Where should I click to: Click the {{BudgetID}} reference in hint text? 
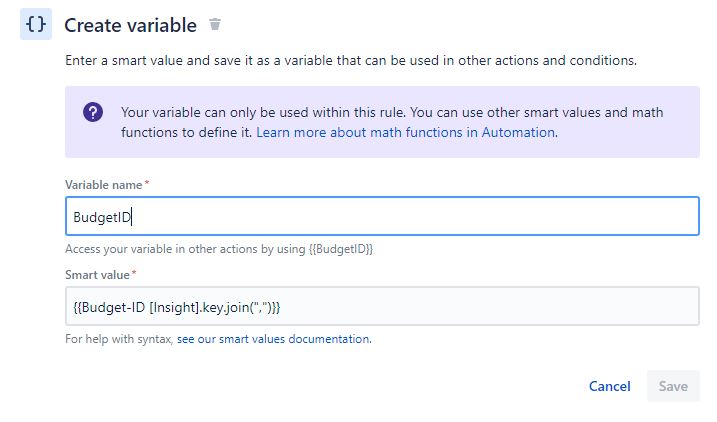point(341,249)
